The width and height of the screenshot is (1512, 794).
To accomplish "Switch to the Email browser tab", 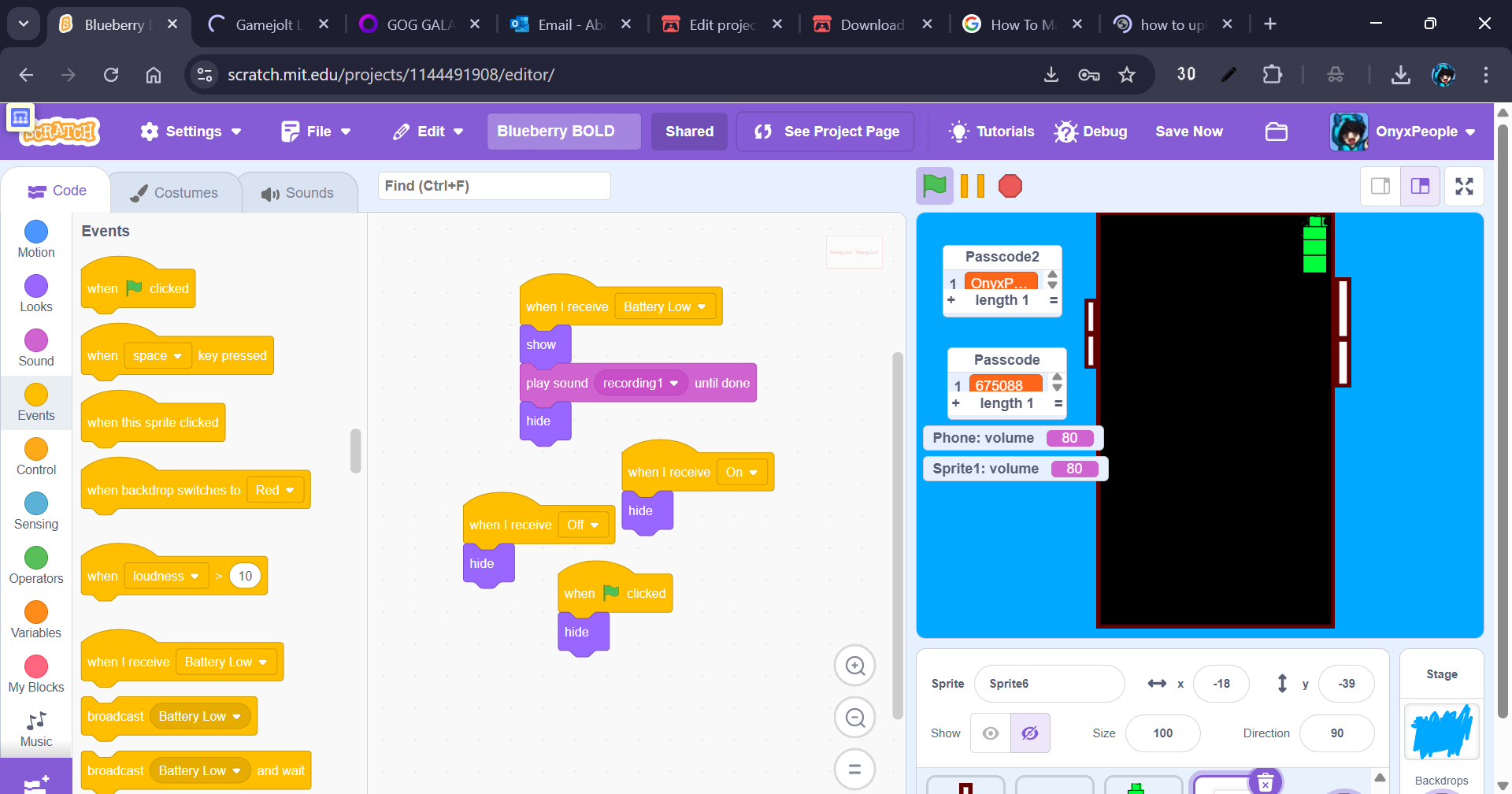I will point(570,24).
